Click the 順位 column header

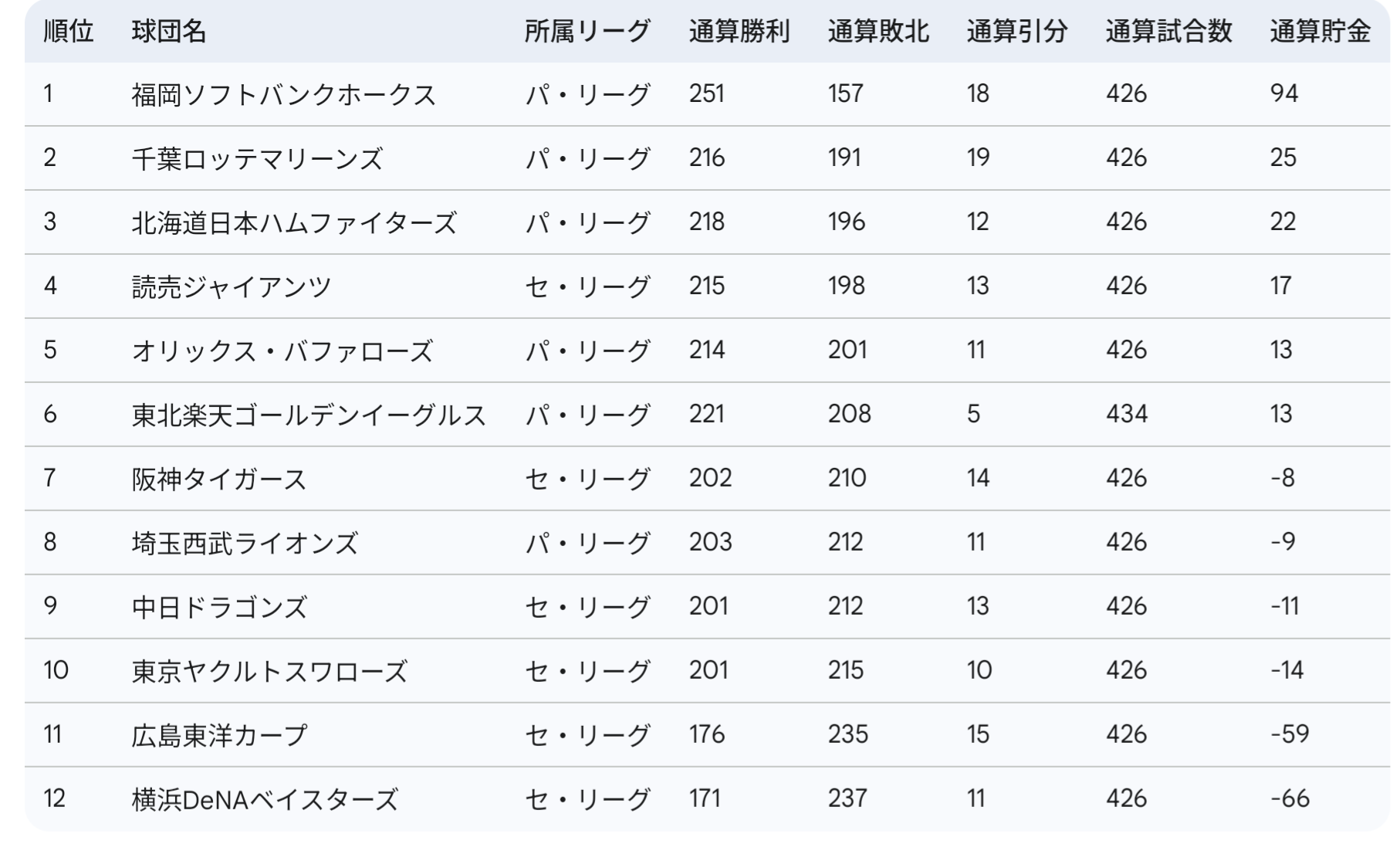pos(69,32)
